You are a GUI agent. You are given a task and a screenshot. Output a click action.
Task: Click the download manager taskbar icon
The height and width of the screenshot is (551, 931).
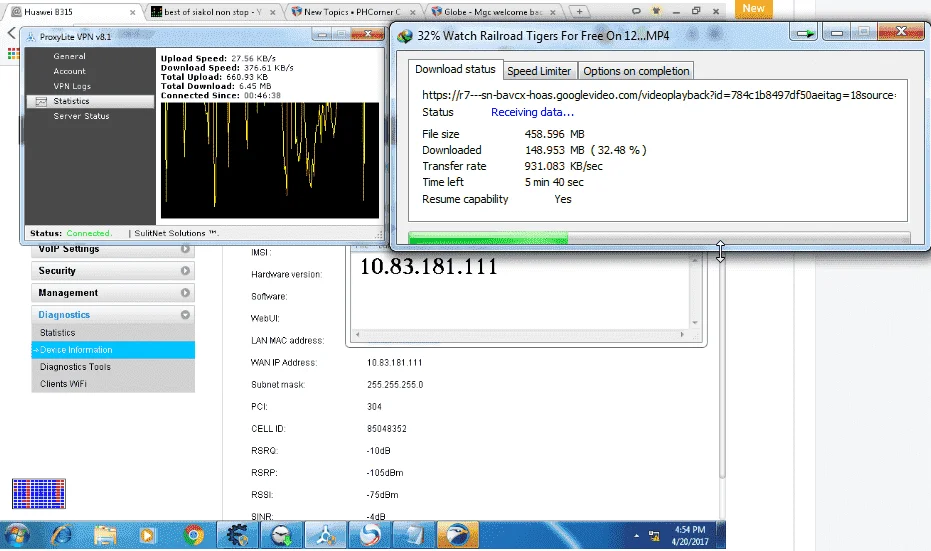[x=281, y=536]
